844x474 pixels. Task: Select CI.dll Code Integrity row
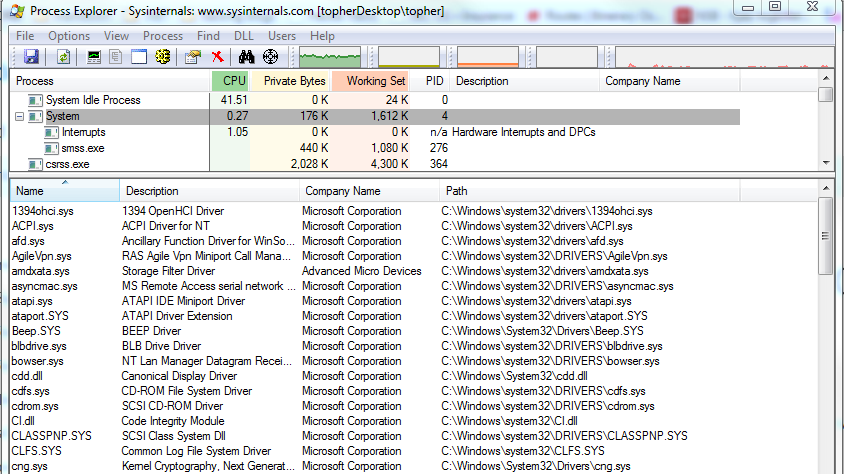pyautogui.click(x=375, y=421)
